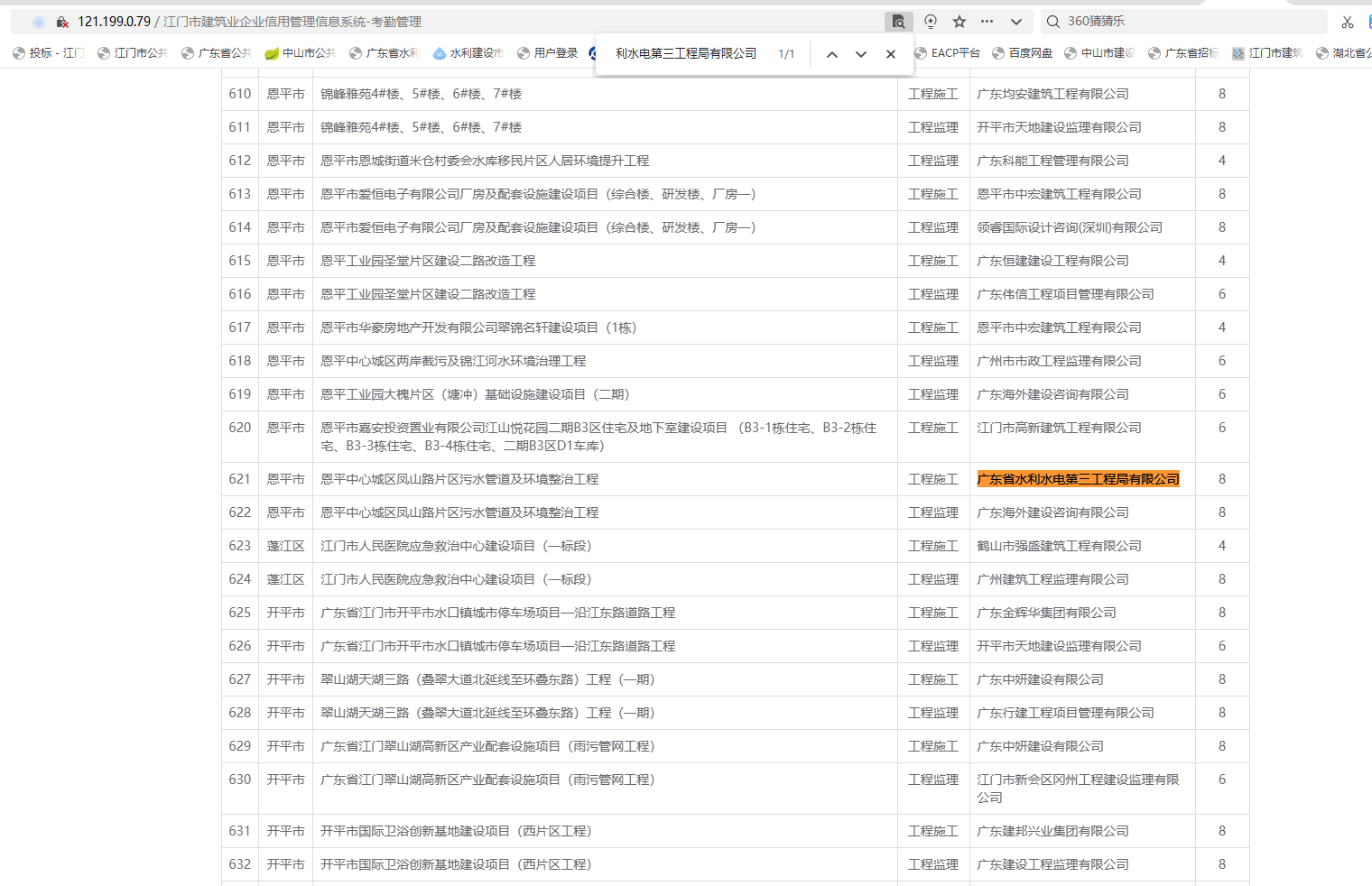
Task: Open the 中山市公共 leaf-icon bookmark
Action: click(300, 53)
